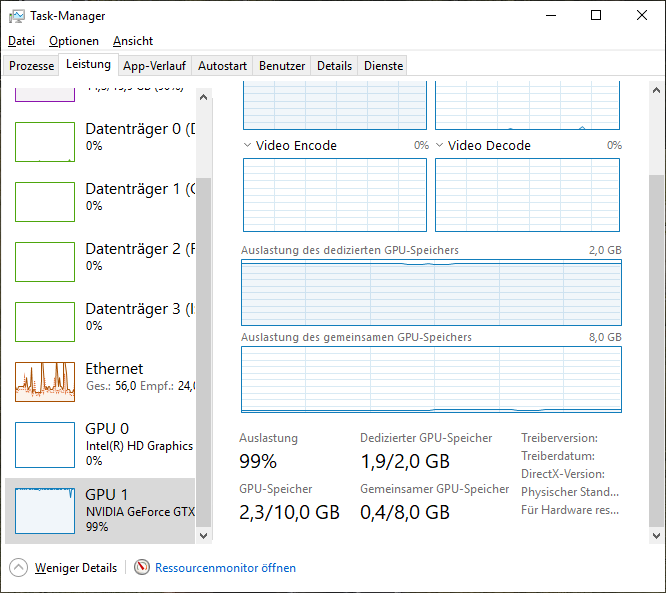Select the Leistung tab
This screenshot has width=666, height=593.
[88, 64]
